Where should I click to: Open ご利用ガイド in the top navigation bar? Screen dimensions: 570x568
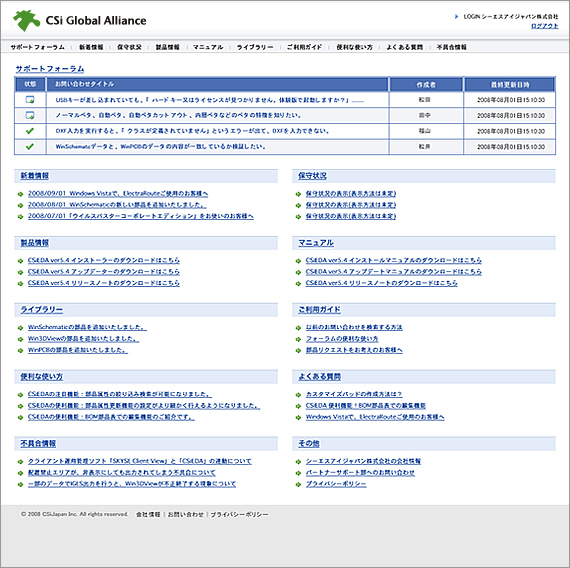point(304,47)
